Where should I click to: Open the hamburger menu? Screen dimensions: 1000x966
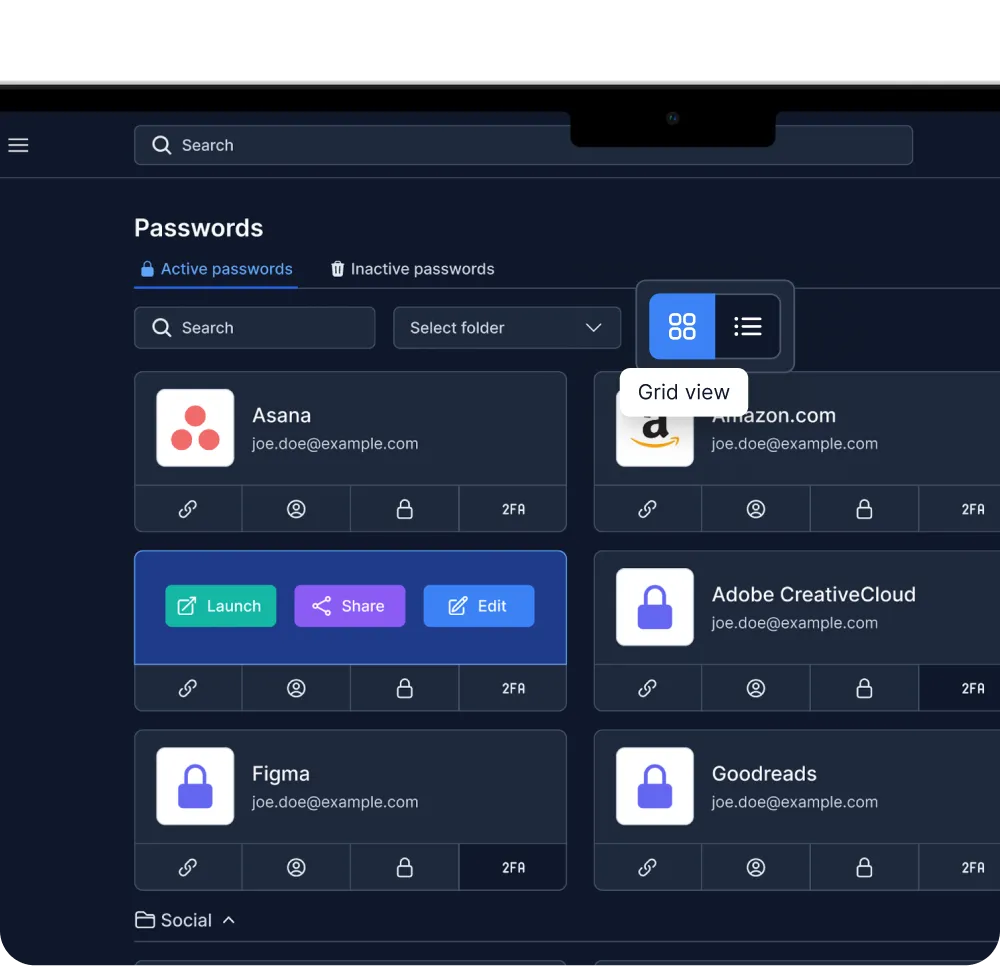click(x=18, y=145)
